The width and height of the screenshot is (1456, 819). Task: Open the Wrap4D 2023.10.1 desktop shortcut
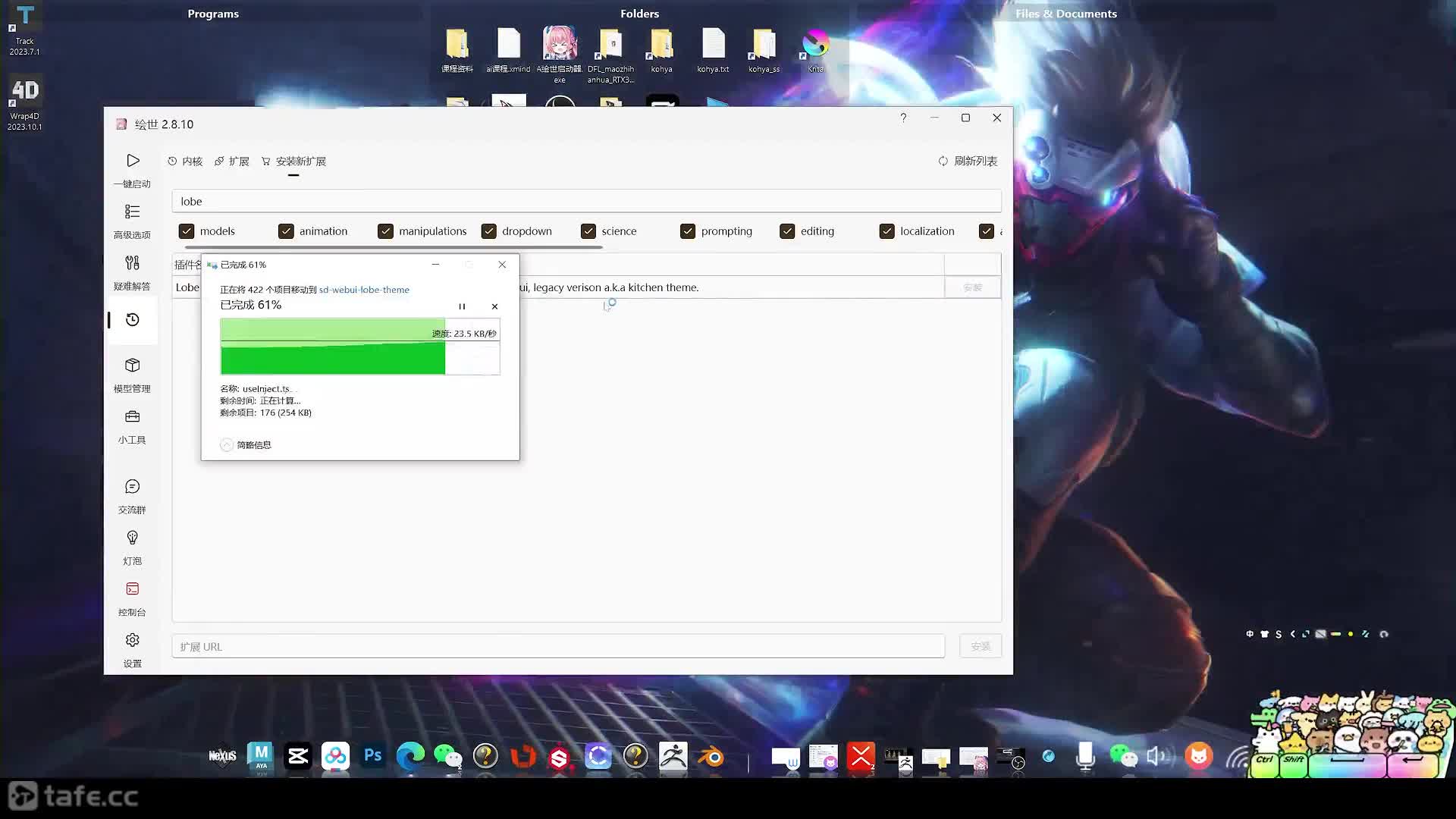pyautogui.click(x=24, y=104)
